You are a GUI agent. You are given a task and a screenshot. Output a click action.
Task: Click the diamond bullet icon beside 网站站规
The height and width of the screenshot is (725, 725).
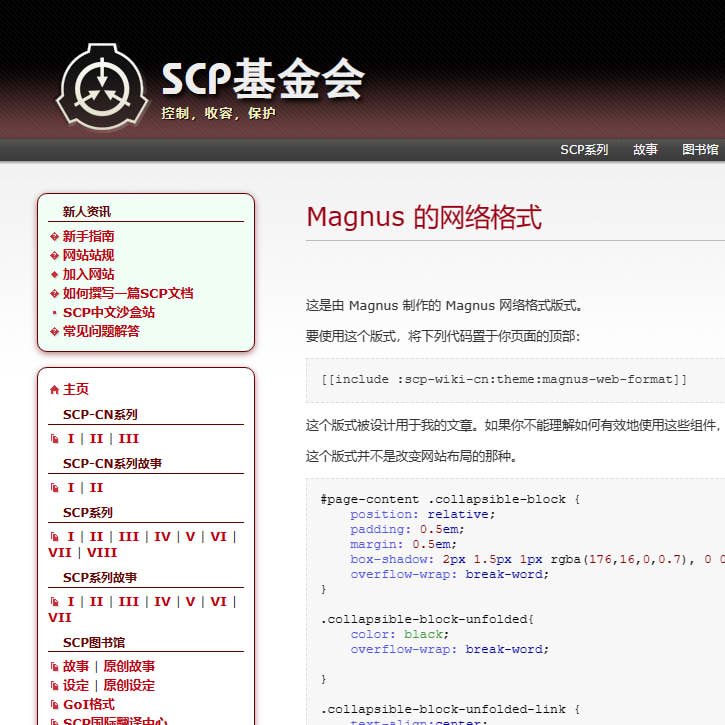click(x=54, y=256)
